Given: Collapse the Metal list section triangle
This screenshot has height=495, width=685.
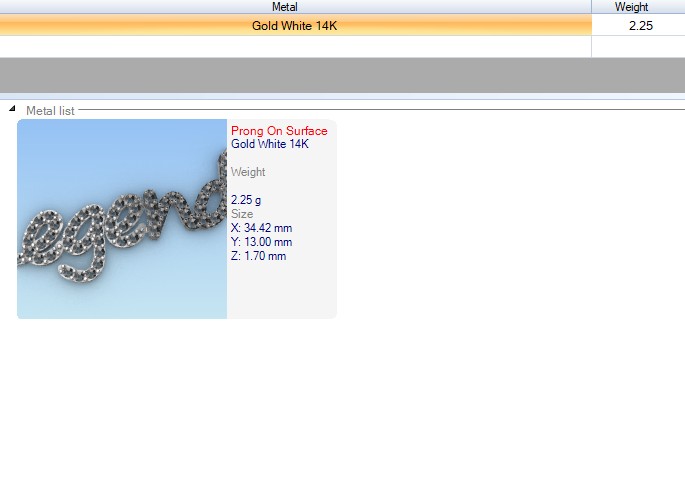Looking at the screenshot, I should [12, 109].
